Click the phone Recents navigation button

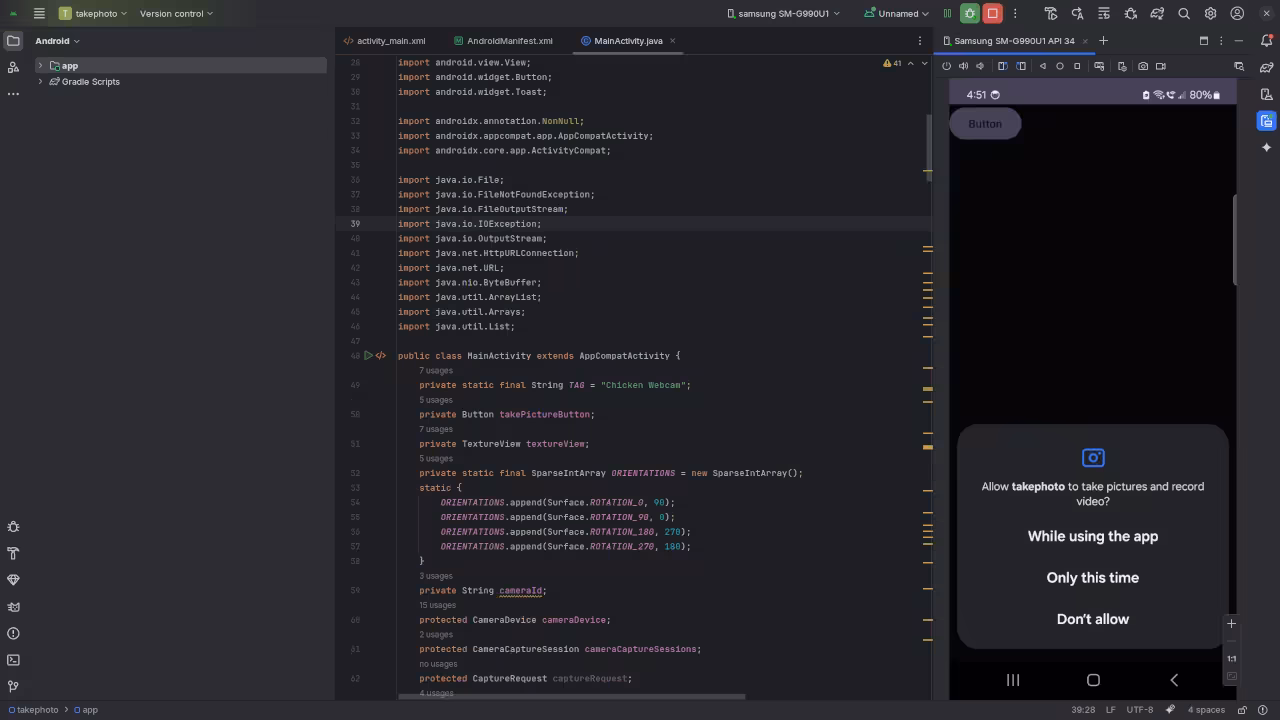(1013, 680)
